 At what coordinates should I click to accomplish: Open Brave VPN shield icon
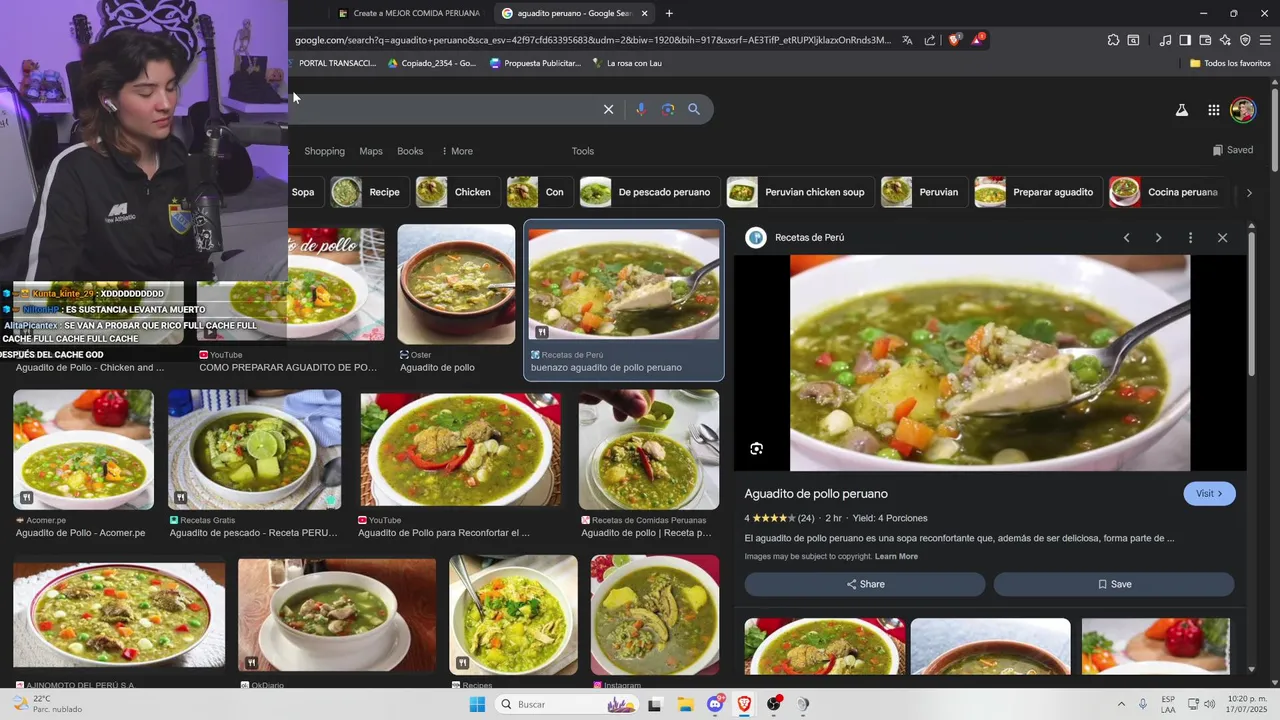pos(1245,40)
